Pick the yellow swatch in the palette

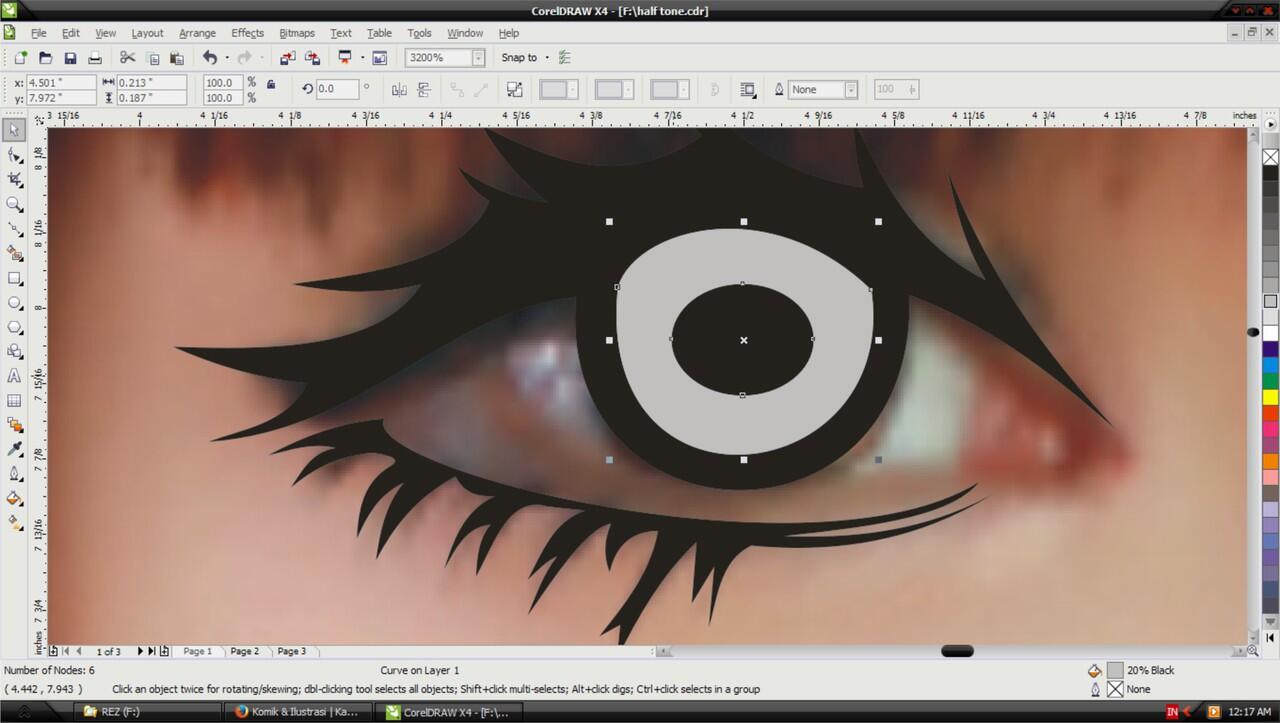[1270, 397]
